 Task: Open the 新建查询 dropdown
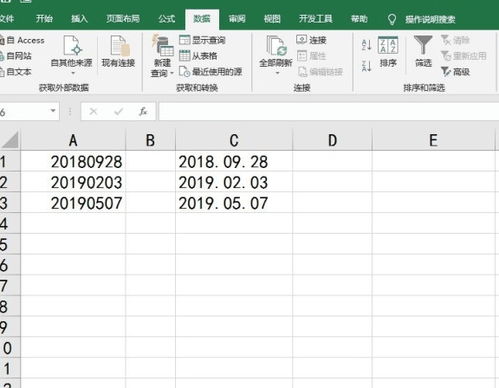[162, 56]
